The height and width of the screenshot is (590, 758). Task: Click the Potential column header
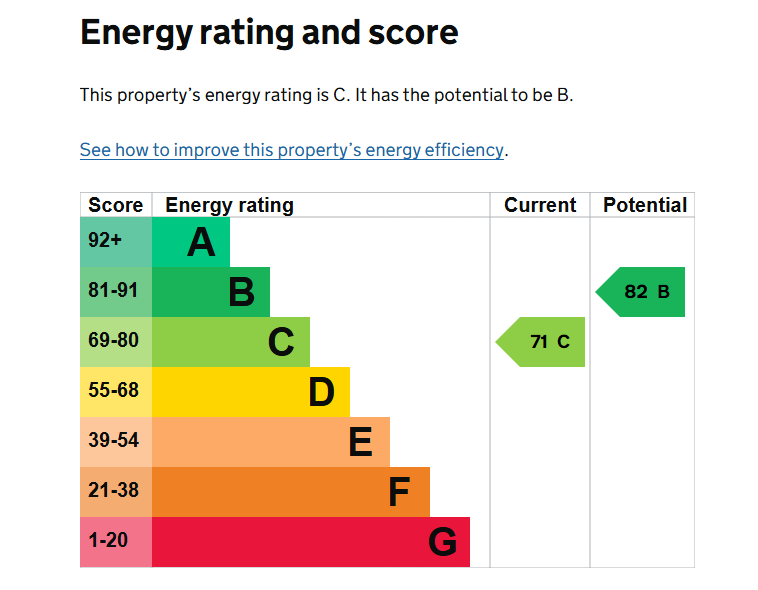(644, 205)
